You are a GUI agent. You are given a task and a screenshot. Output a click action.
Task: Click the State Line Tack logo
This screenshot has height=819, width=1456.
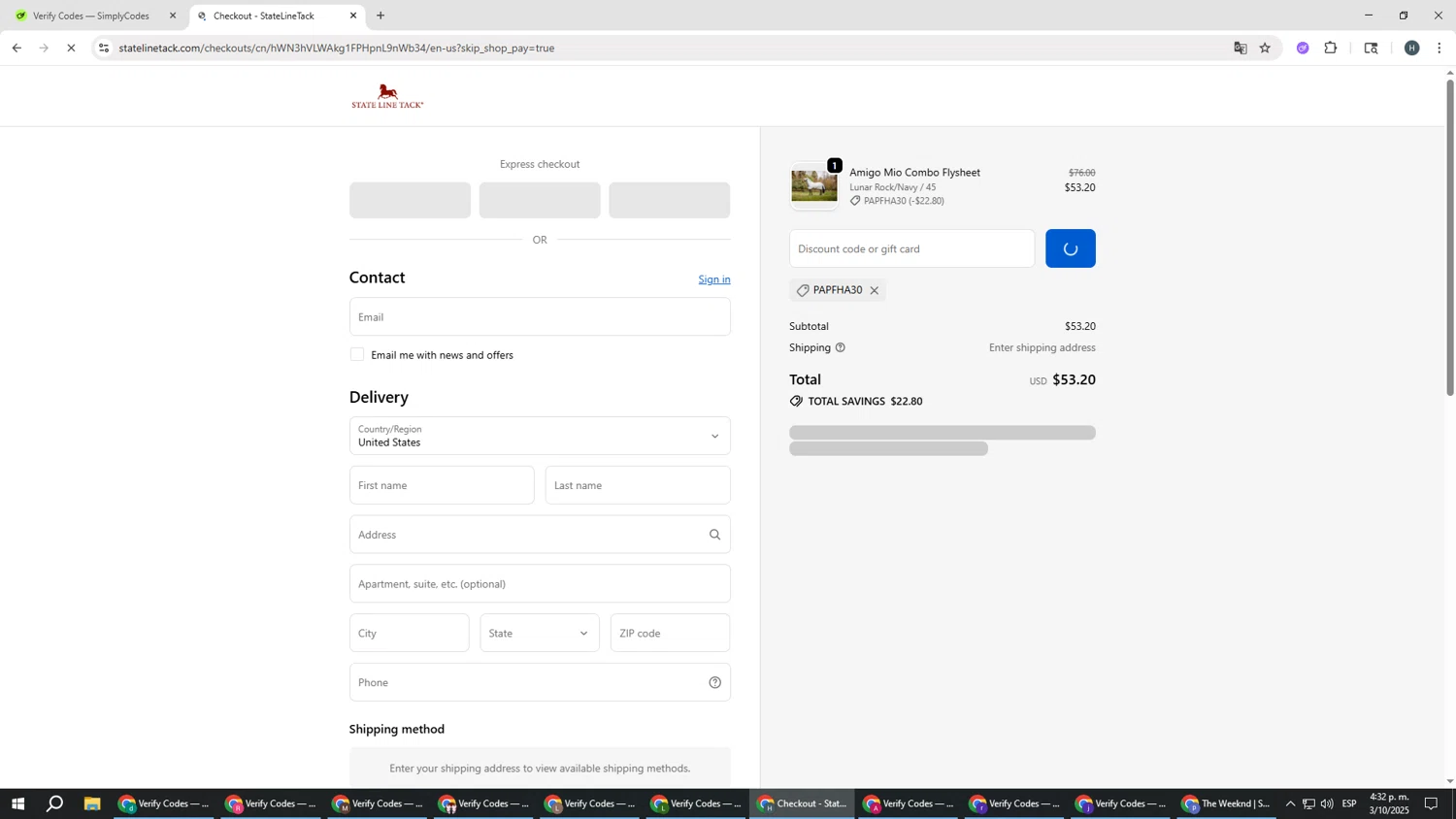[x=387, y=96]
